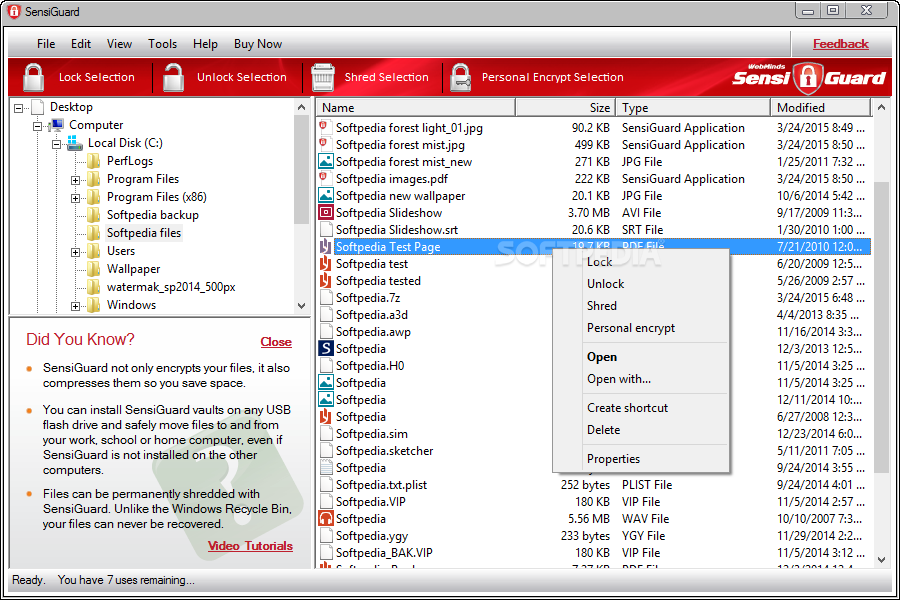Viewport: 900px width, 600px height.
Task: Open the Tools menu
Action: (162, 44)
